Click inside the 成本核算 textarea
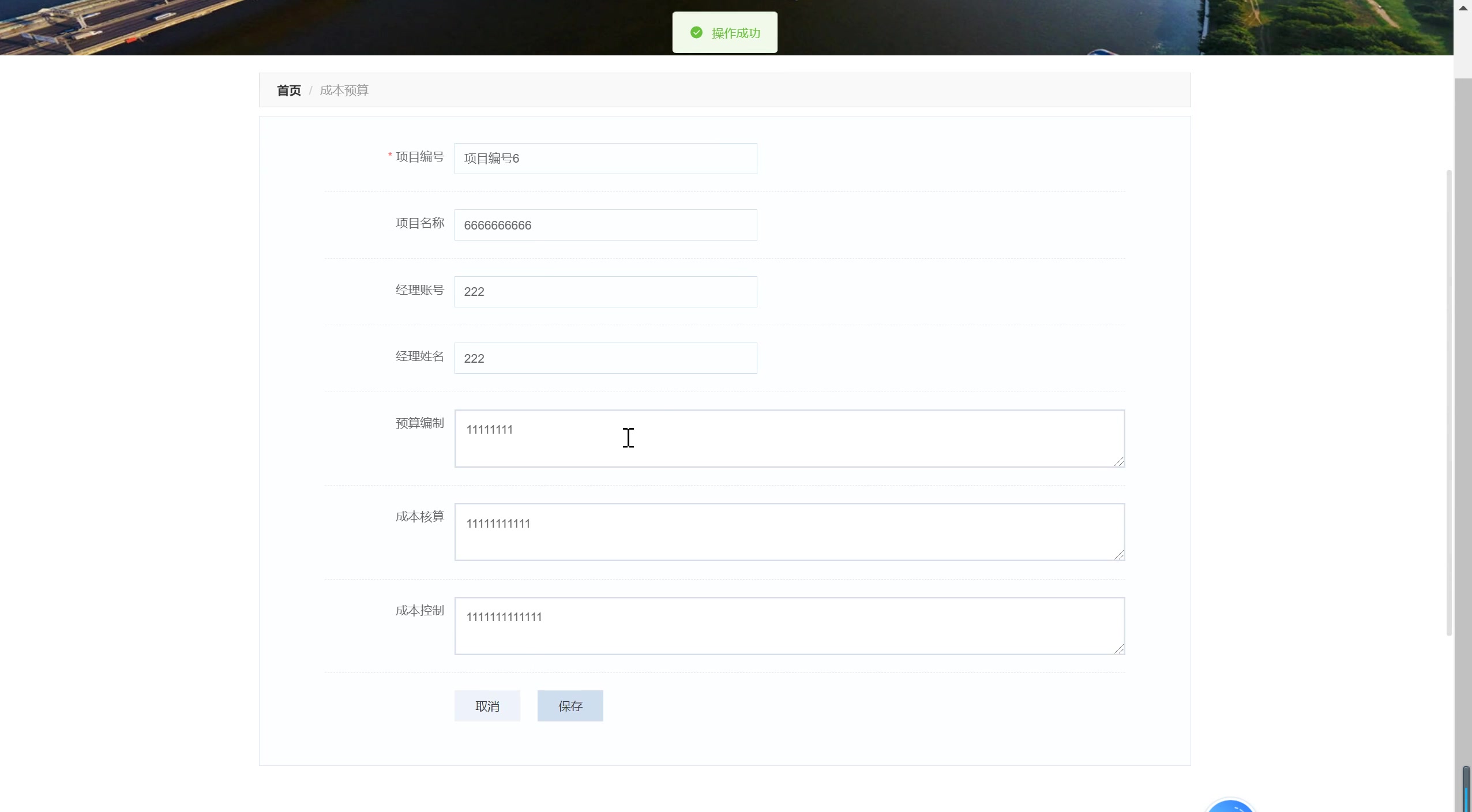This screenshot has height=812, width=1472. (x=789, y=532)
